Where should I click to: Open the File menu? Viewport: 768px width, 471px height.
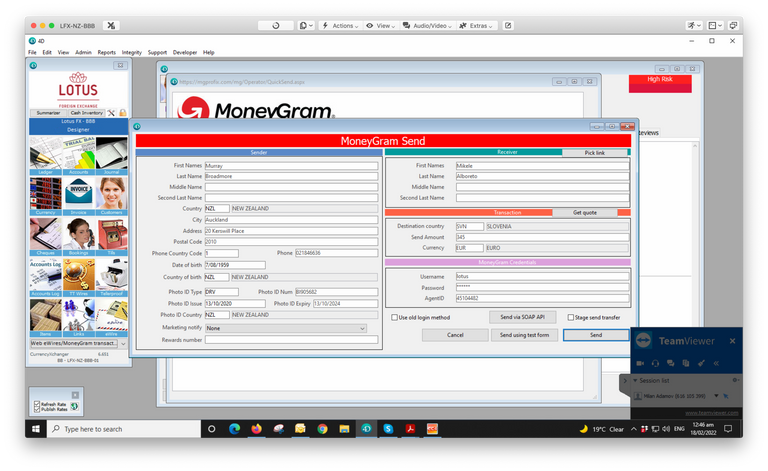coord(32,52)
